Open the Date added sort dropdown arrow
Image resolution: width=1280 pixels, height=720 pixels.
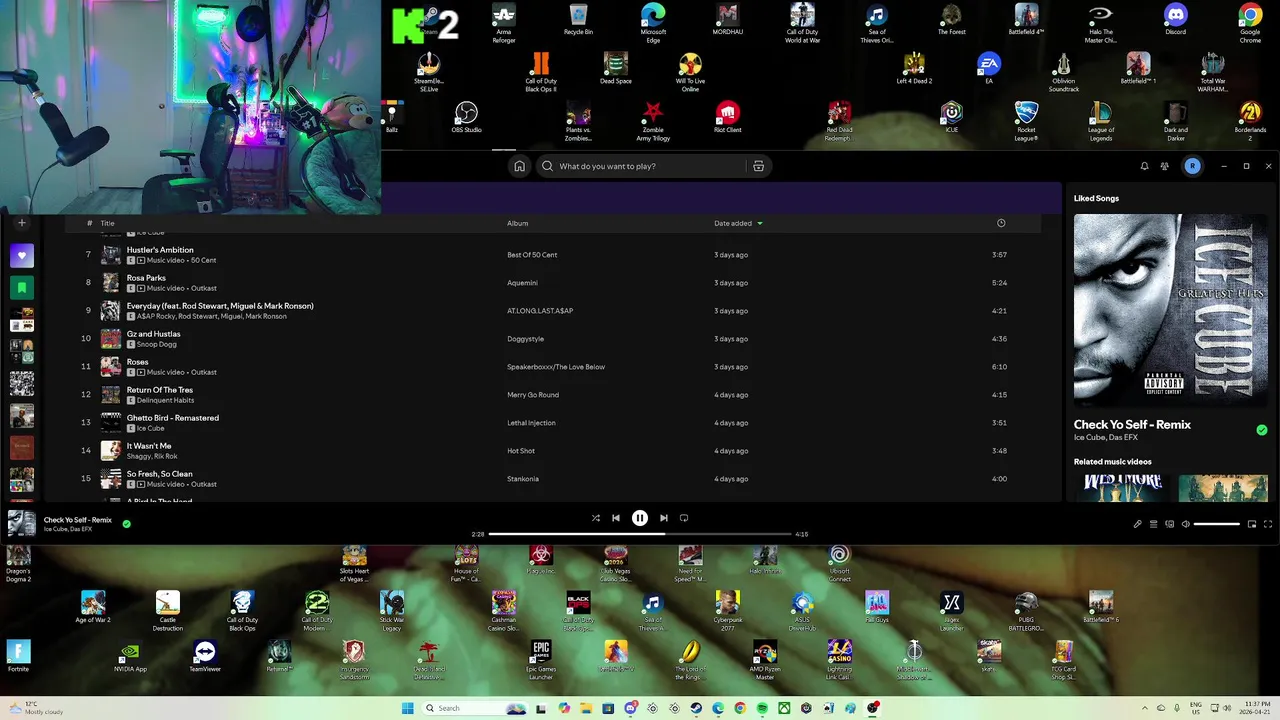pos(760,223)
